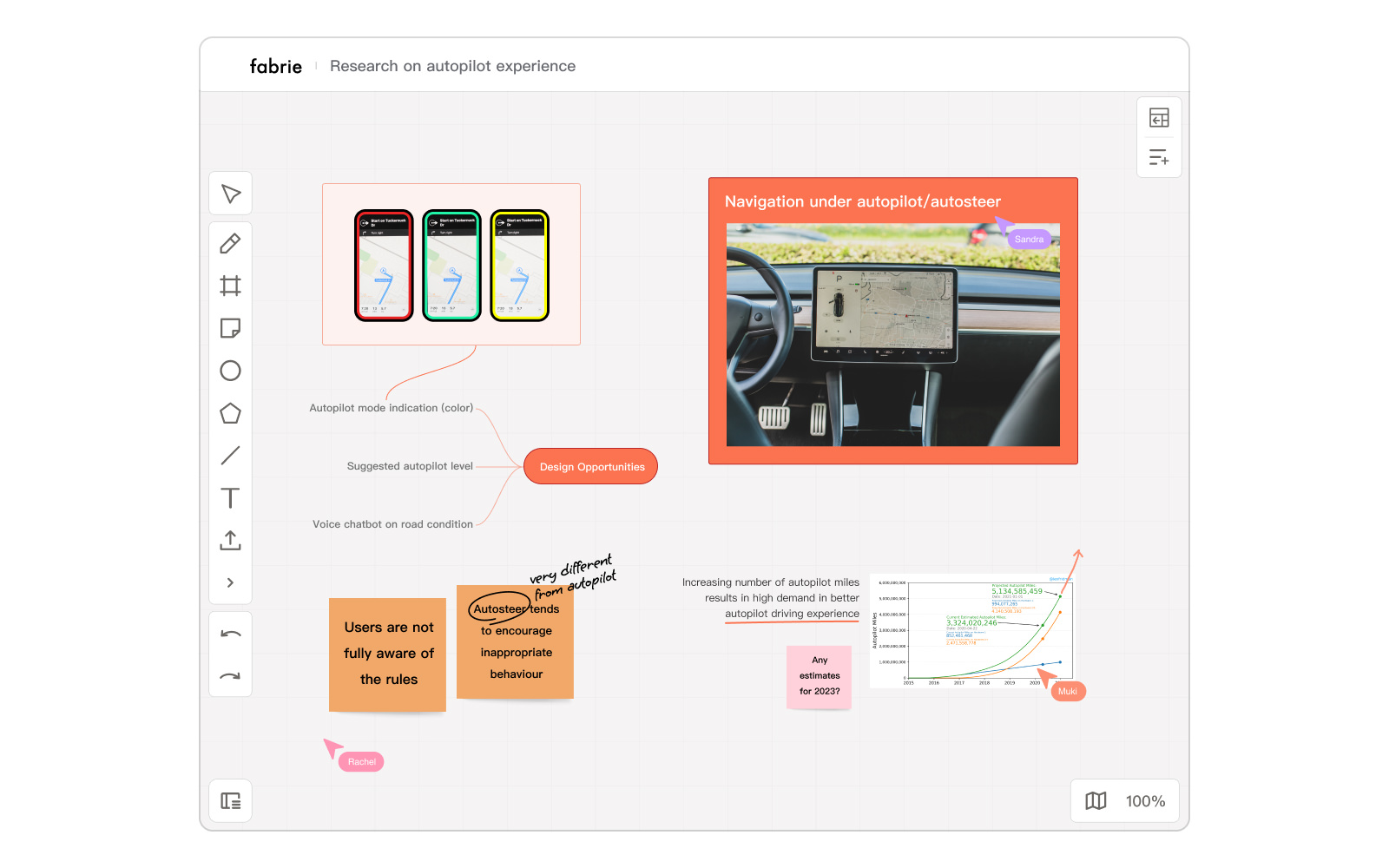Undo the last action
The image size is (1389, 868).
point(230,634)
